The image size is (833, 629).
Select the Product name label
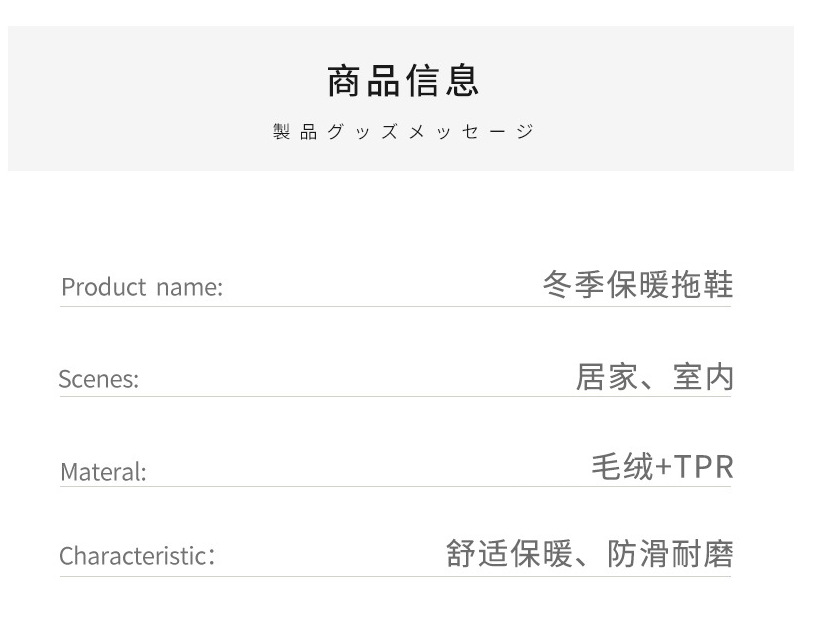coord(142,287)
